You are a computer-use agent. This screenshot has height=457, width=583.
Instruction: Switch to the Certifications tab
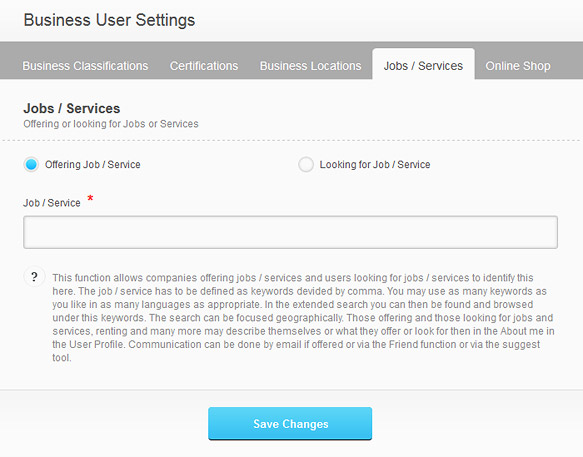click(x=204, y=66)
